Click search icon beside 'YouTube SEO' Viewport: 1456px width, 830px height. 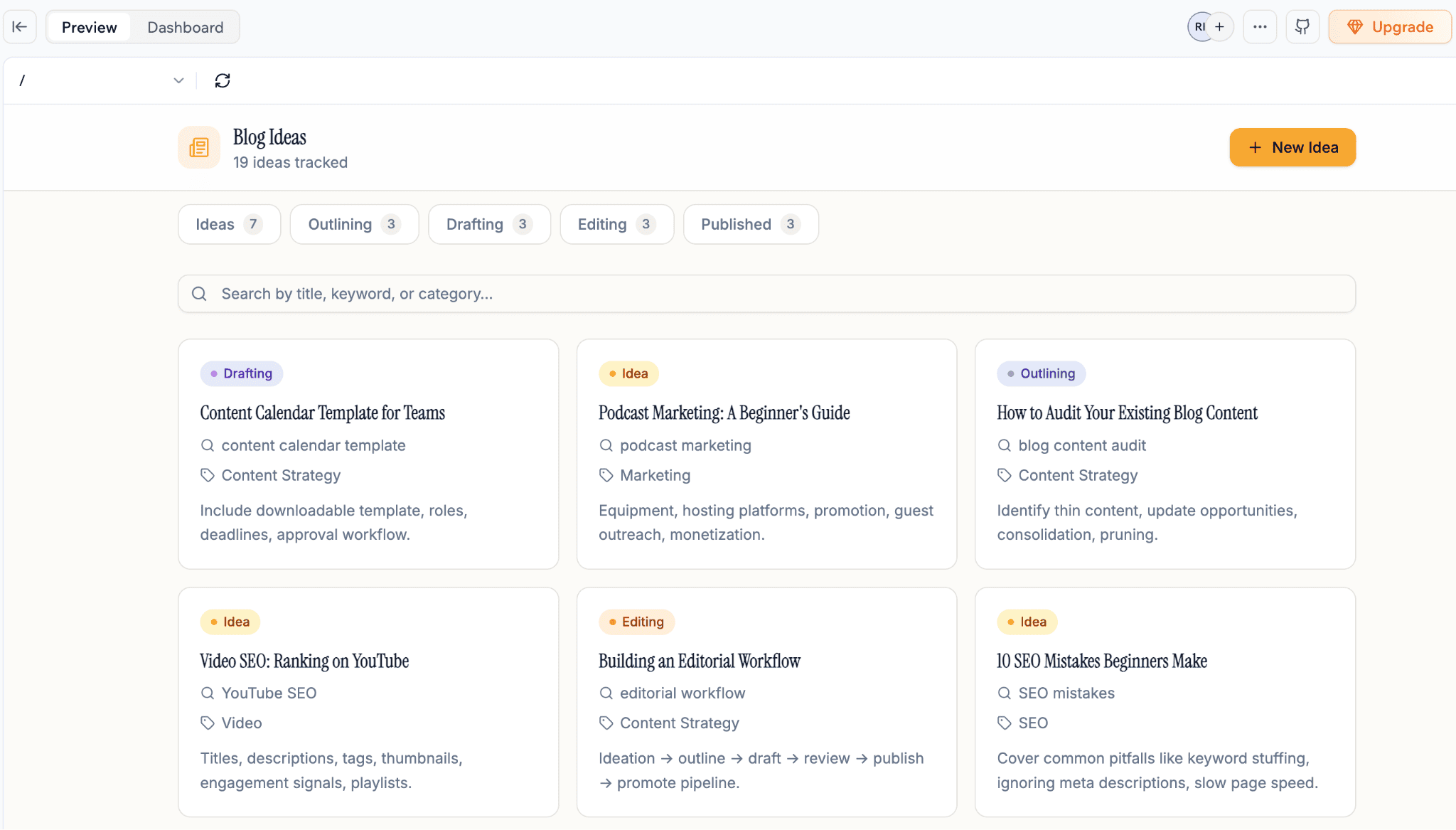(x=208, y=693)
